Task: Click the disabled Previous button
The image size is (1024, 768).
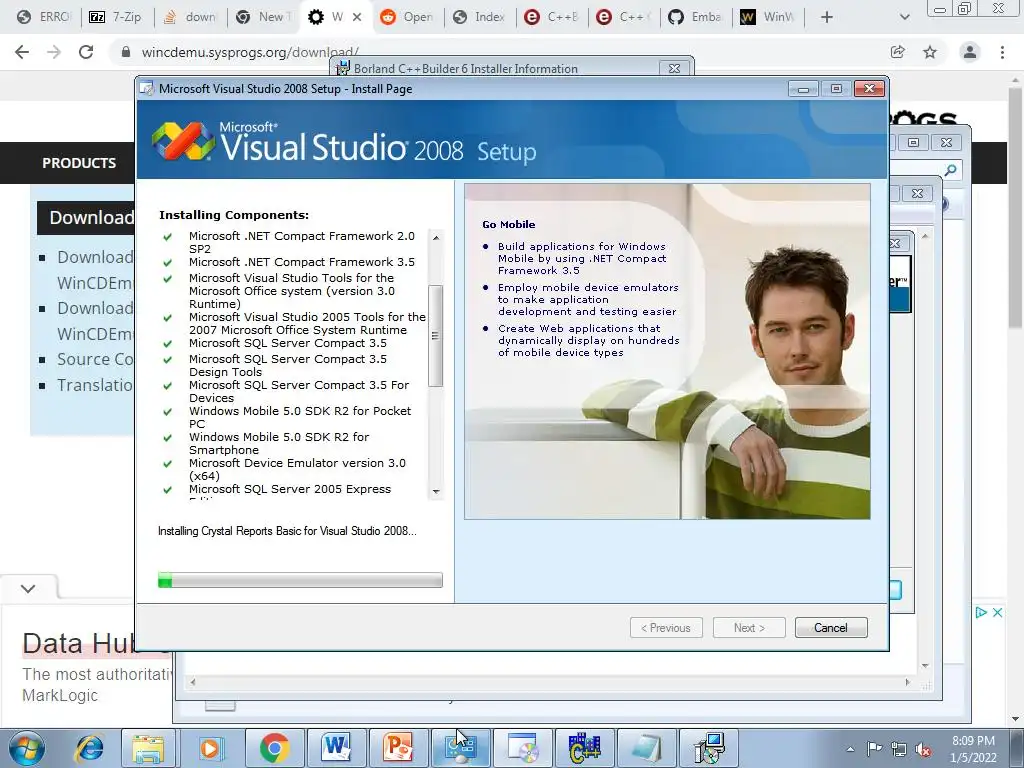Action: click(x=666, y=628)
